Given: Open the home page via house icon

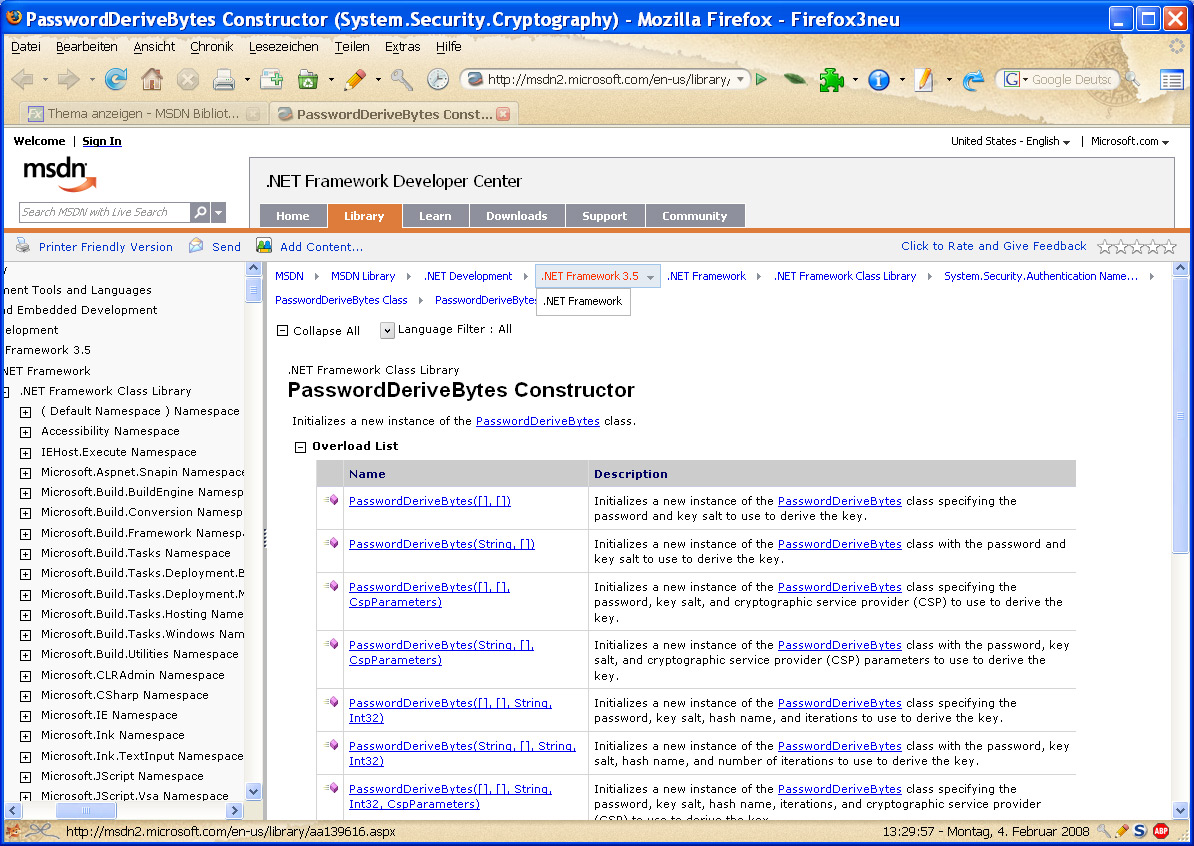Looking at the screenshot, I should pos(152,79).
